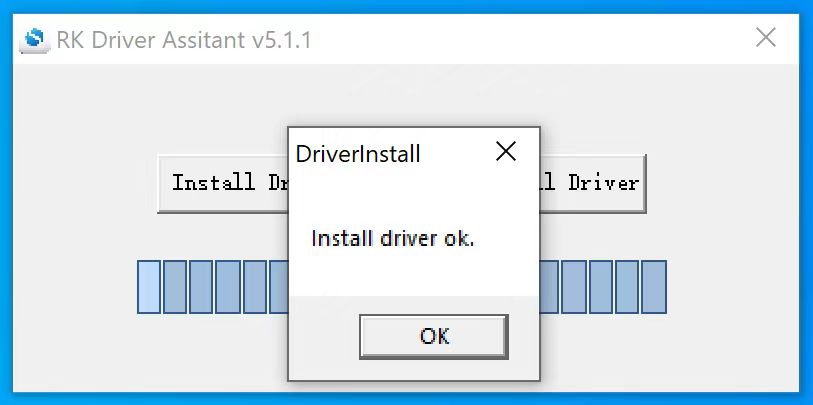The height and width of the screenshot is (405, 813).
Task: Click the Install Driver button
Action: (x=222, y=183)
